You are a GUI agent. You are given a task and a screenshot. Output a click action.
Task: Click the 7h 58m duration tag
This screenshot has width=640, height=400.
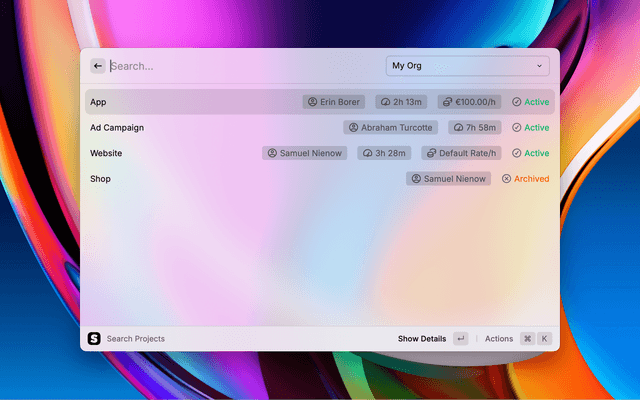click(x=475, y=128)
